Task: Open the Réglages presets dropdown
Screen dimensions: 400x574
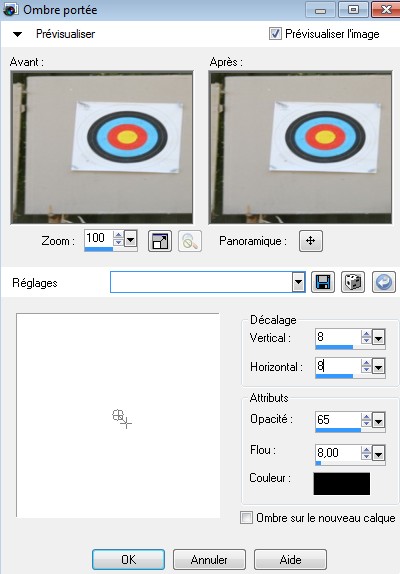Action: tap(299, 282)
